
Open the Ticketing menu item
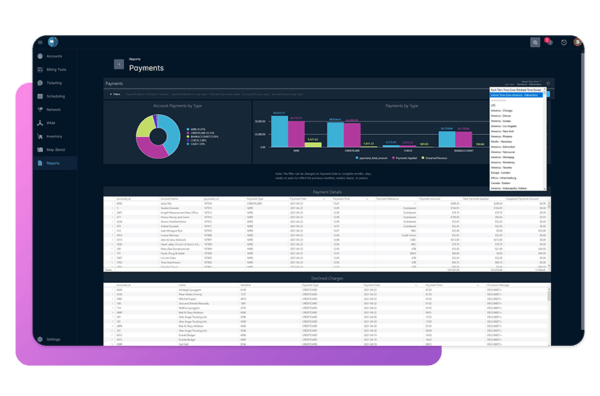point(54,83)
